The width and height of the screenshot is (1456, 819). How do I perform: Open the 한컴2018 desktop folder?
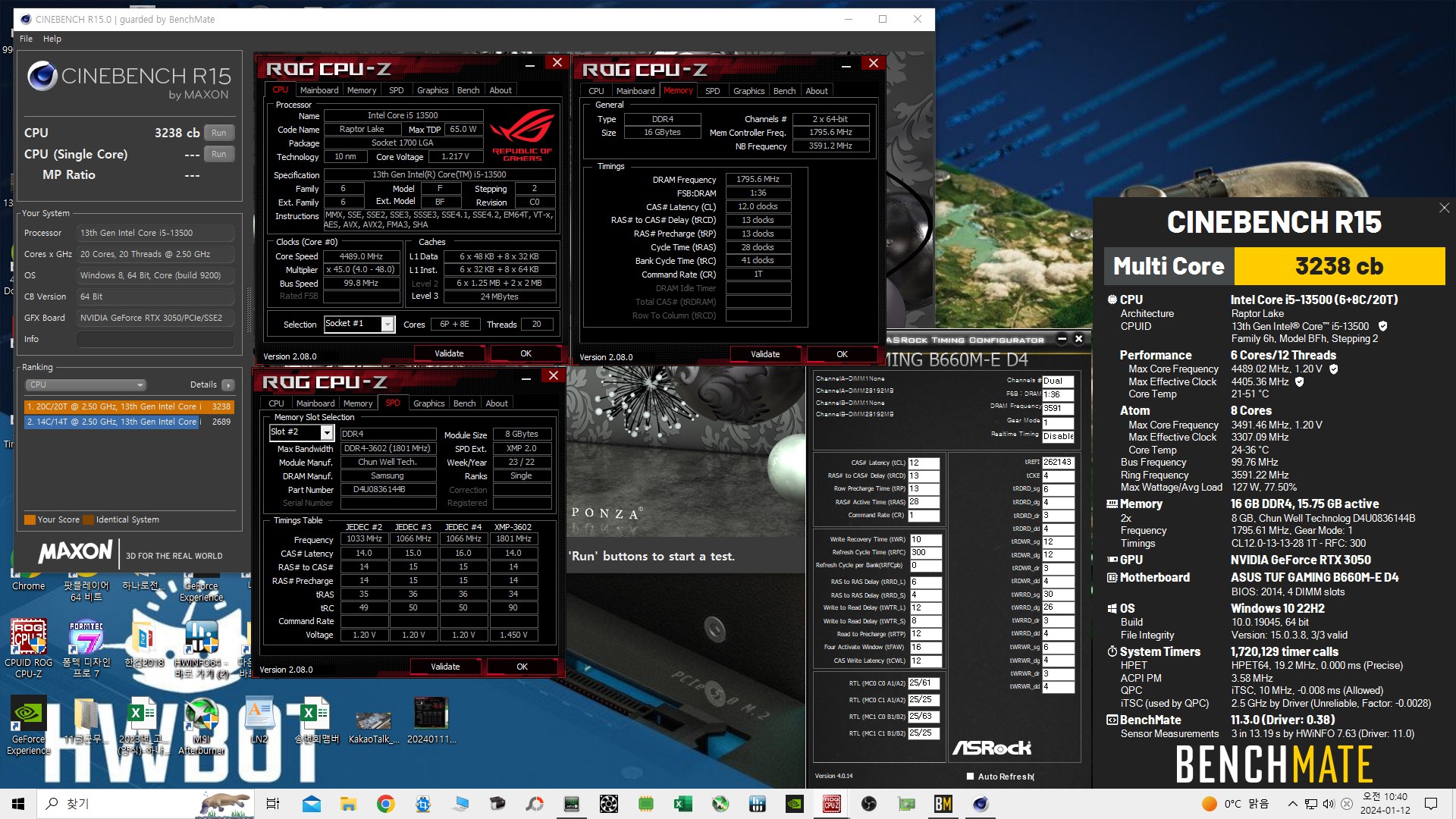pyautogui.click(x=143, y=645)
